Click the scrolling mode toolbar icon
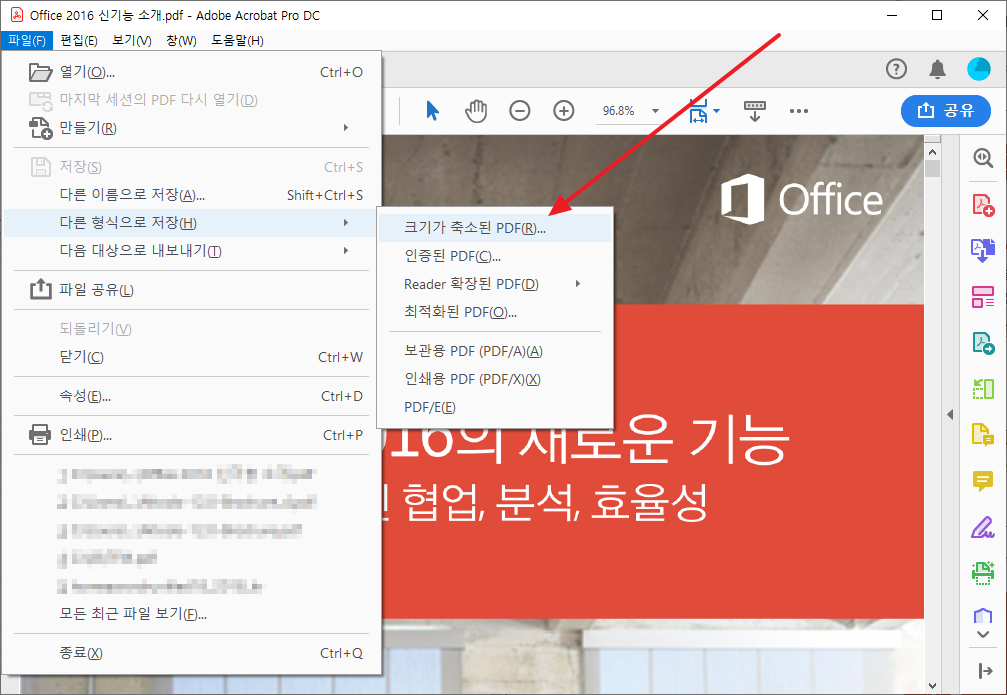This screenshot has width=1007, height=695. pos(755,110)
